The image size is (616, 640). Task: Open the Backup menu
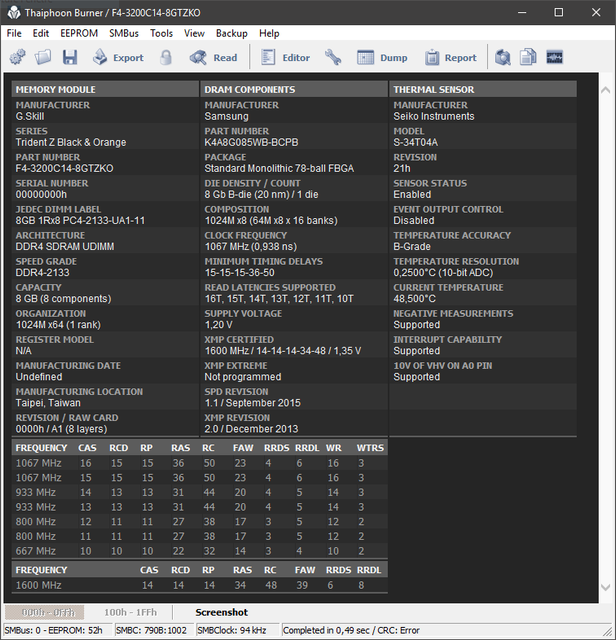point(231,33)
